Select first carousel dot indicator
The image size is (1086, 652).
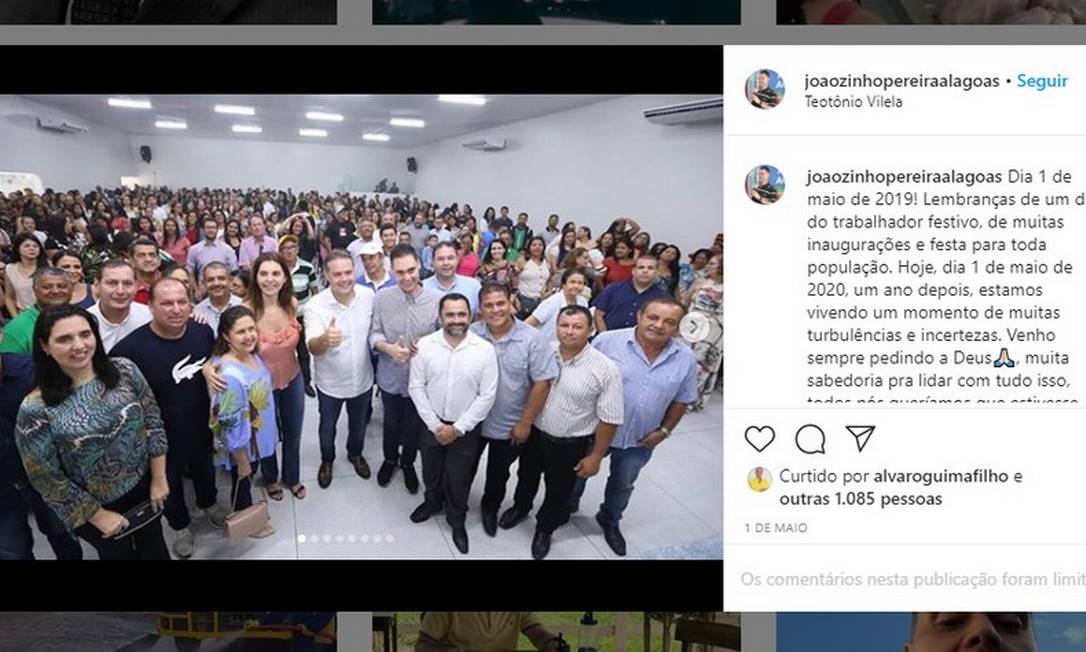(x=301, y=538)
